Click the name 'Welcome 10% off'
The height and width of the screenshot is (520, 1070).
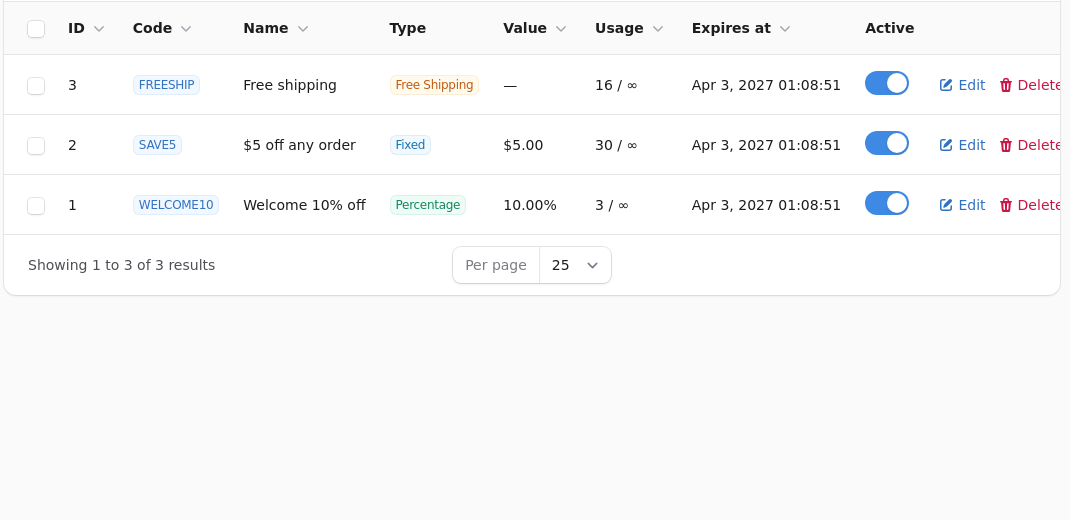tap(304, 205)
